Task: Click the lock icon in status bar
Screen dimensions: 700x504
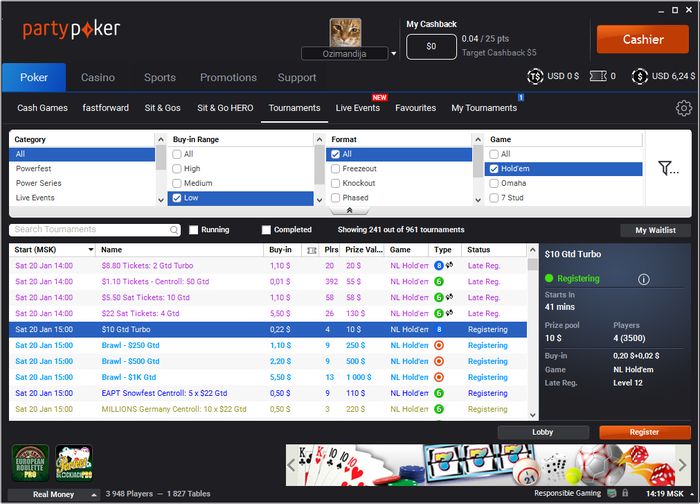Action: (x=625, y=493)
